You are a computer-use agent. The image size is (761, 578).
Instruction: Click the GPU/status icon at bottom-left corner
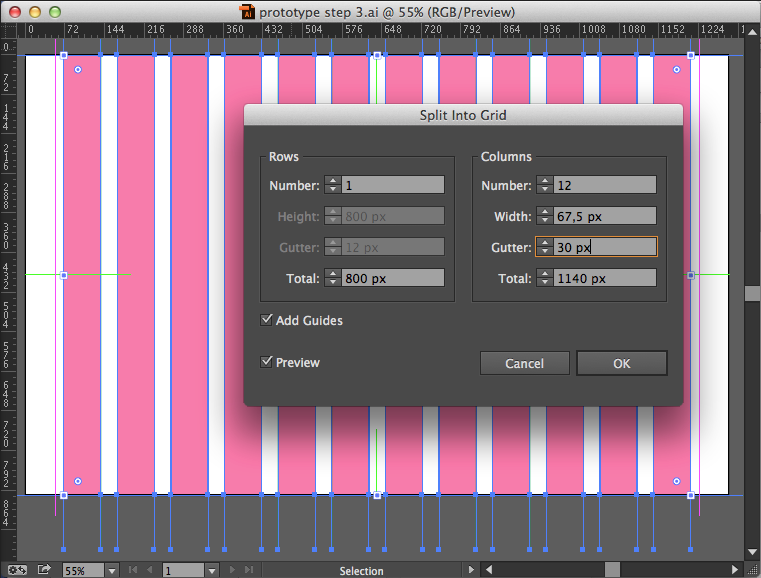click(x=16, y=569)
